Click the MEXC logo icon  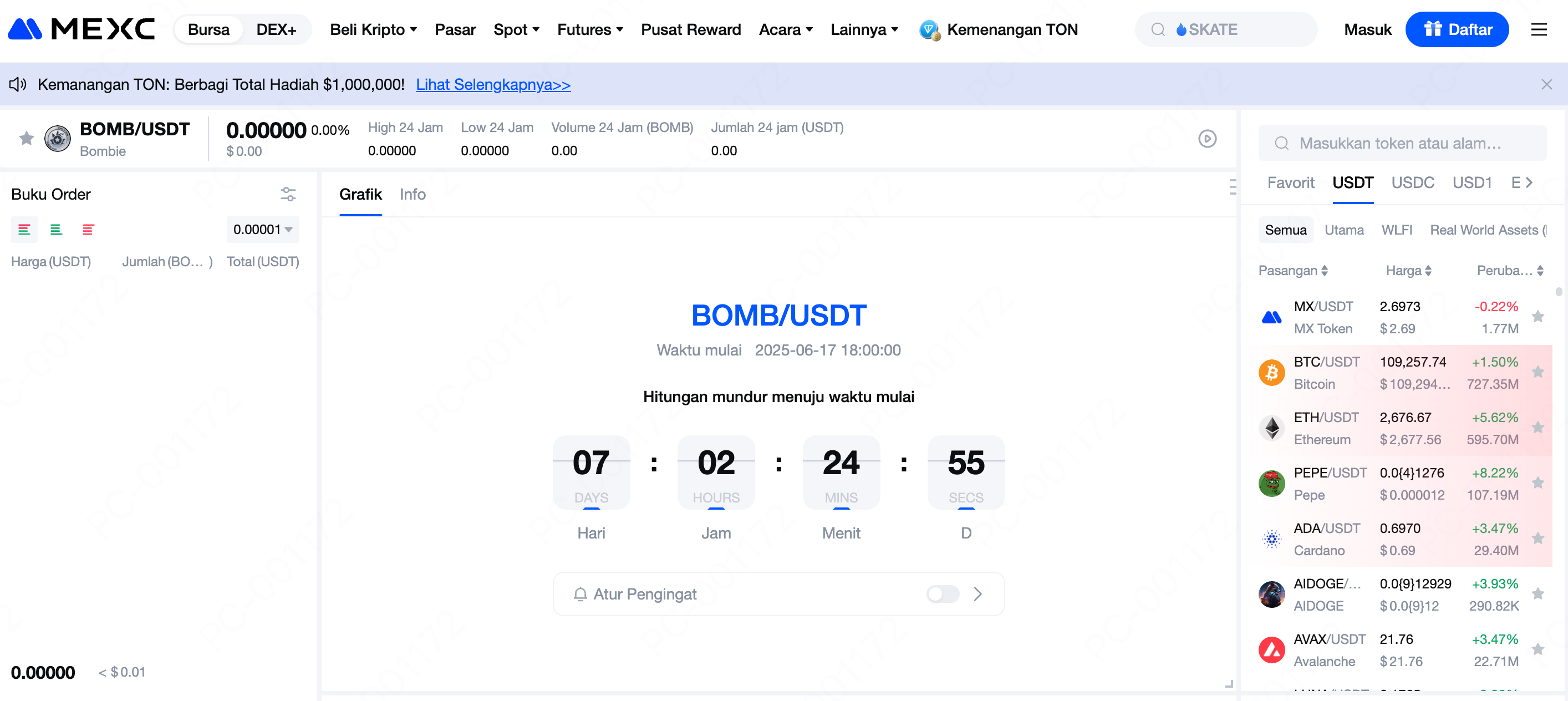coord(24,29)
